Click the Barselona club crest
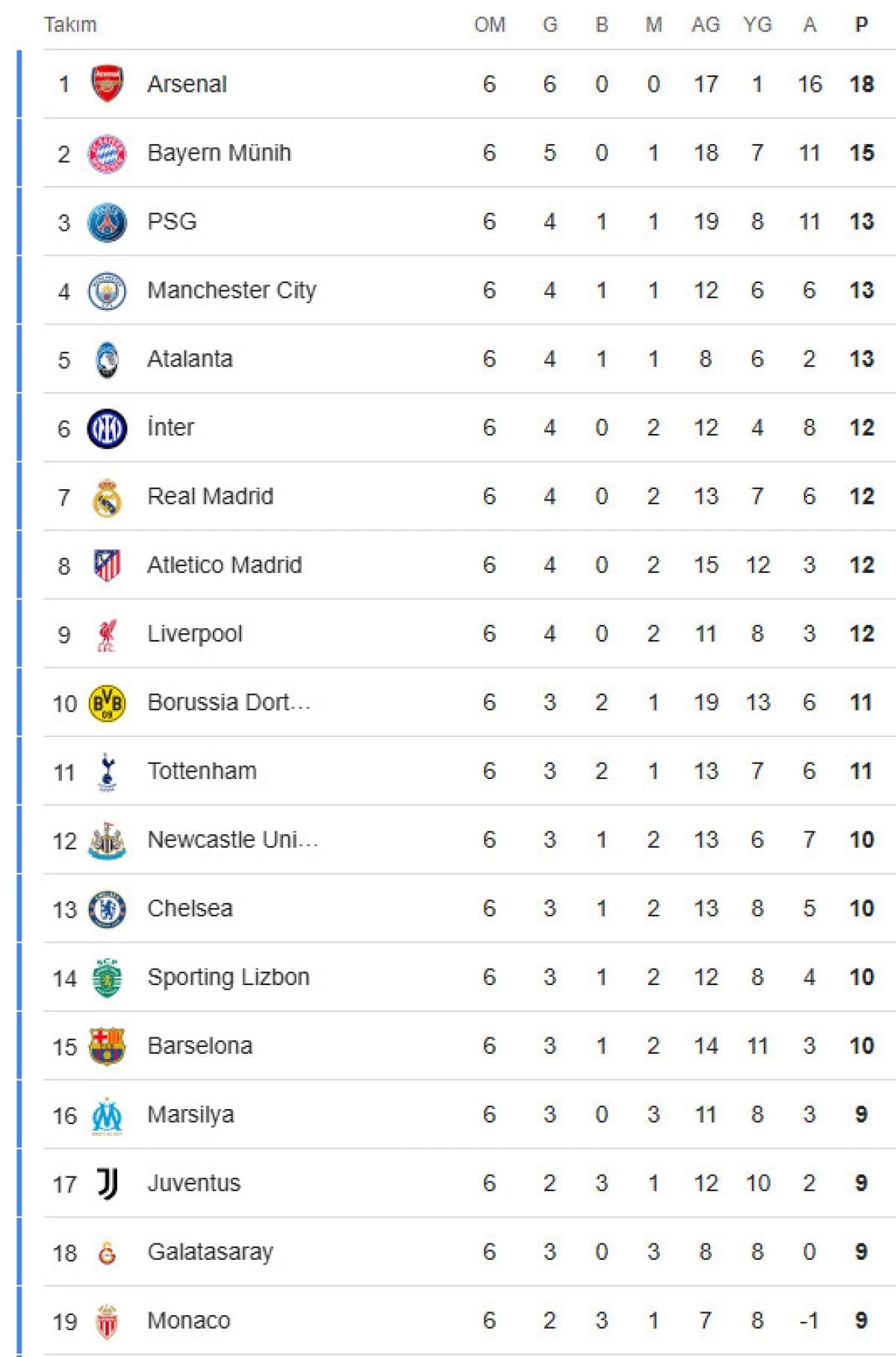This screenshot has height=1357, width=896. tap(107, 1046)
